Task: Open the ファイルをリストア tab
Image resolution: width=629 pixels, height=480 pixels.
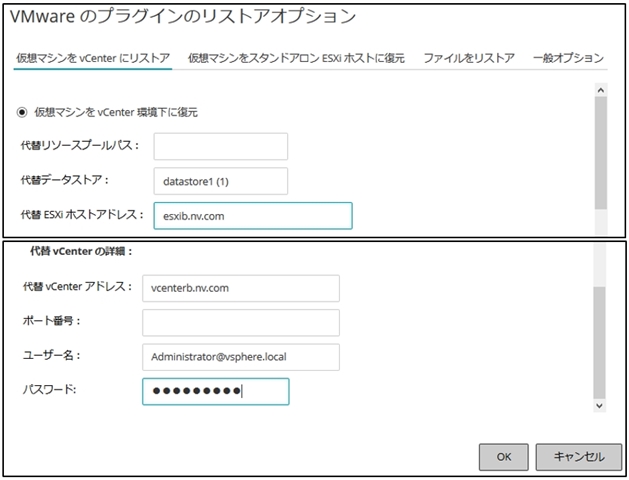Action: [469, 58]
